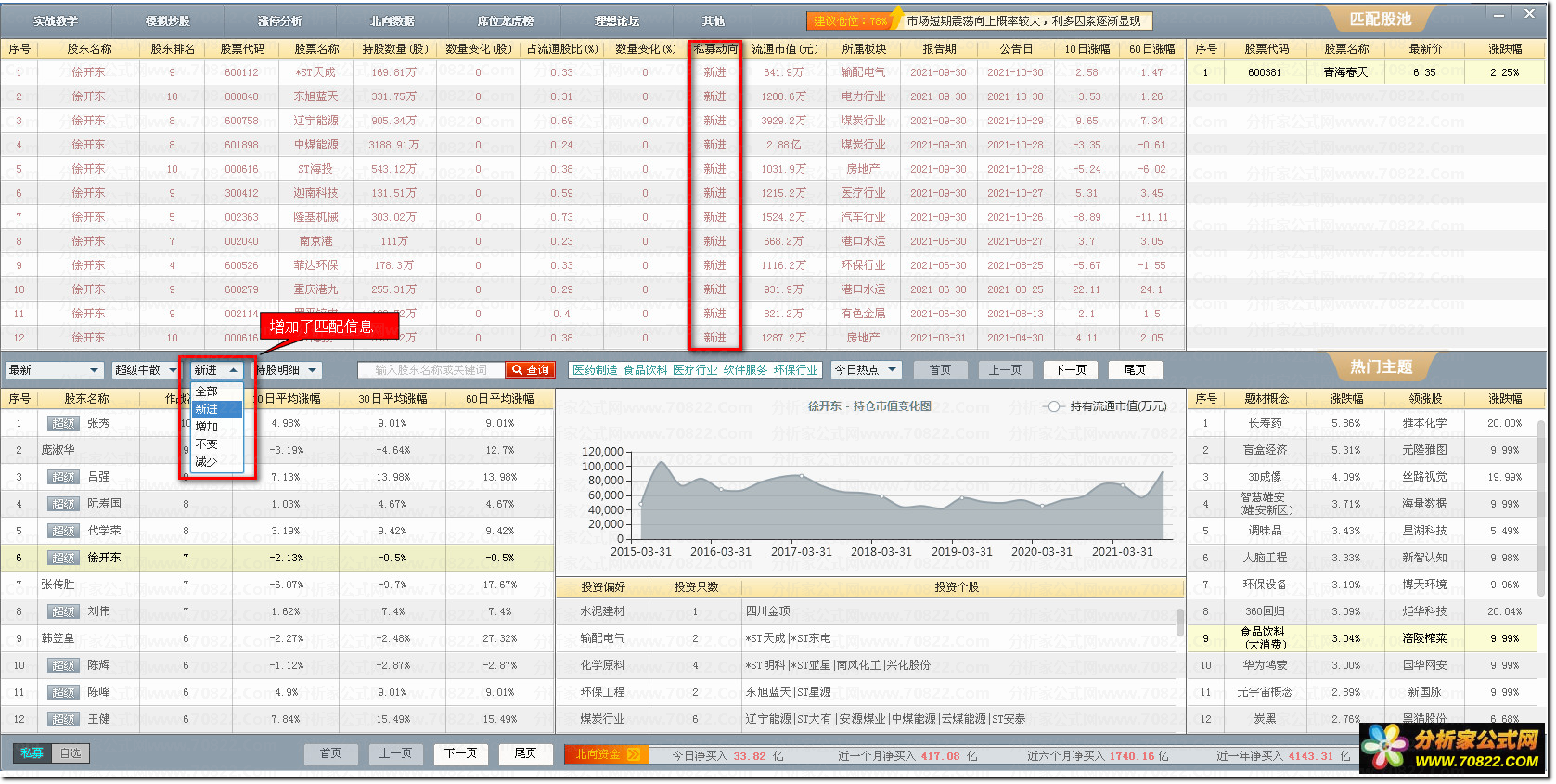Click the 超级 badge beside 阮寿国

[x=63, y=504]
